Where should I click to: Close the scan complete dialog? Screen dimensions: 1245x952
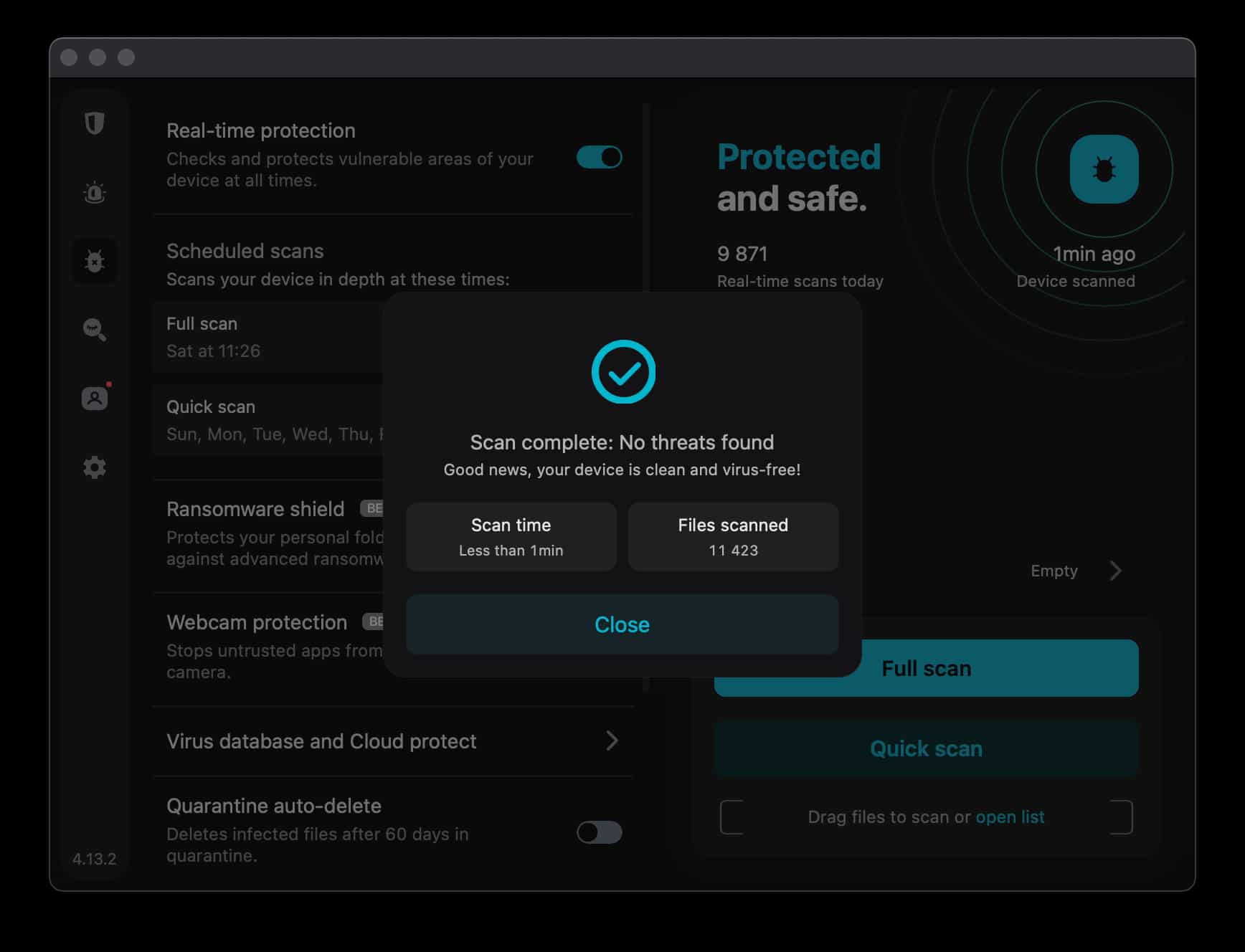pos(621,624)
